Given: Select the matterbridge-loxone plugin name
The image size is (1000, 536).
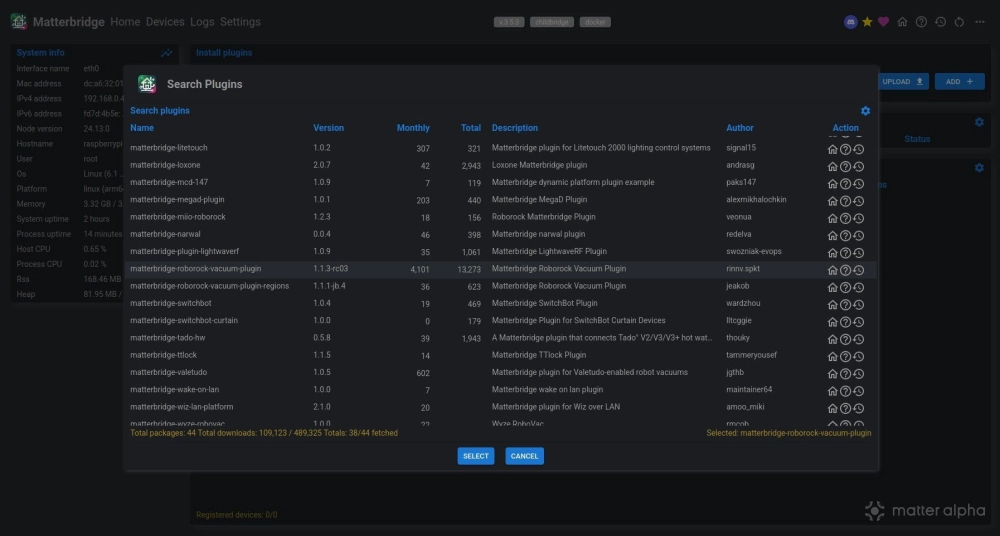Looking at the screenshot, I should pyautogui.click(x=165, y=165).
